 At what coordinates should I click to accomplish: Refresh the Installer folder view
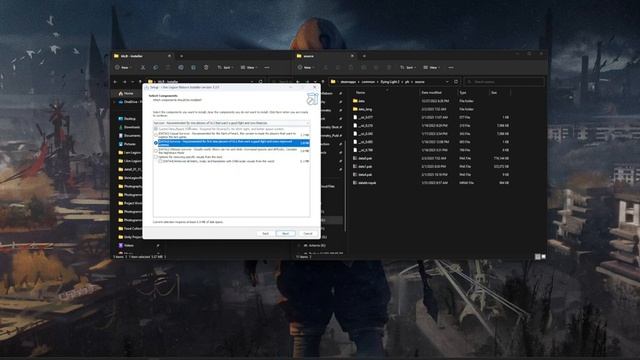click(260, 82)
